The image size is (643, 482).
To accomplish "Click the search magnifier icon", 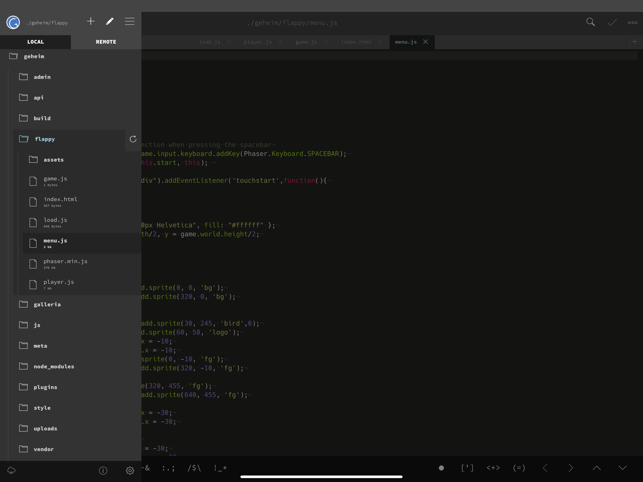I will pyautogui.click(x=591, y=21).
